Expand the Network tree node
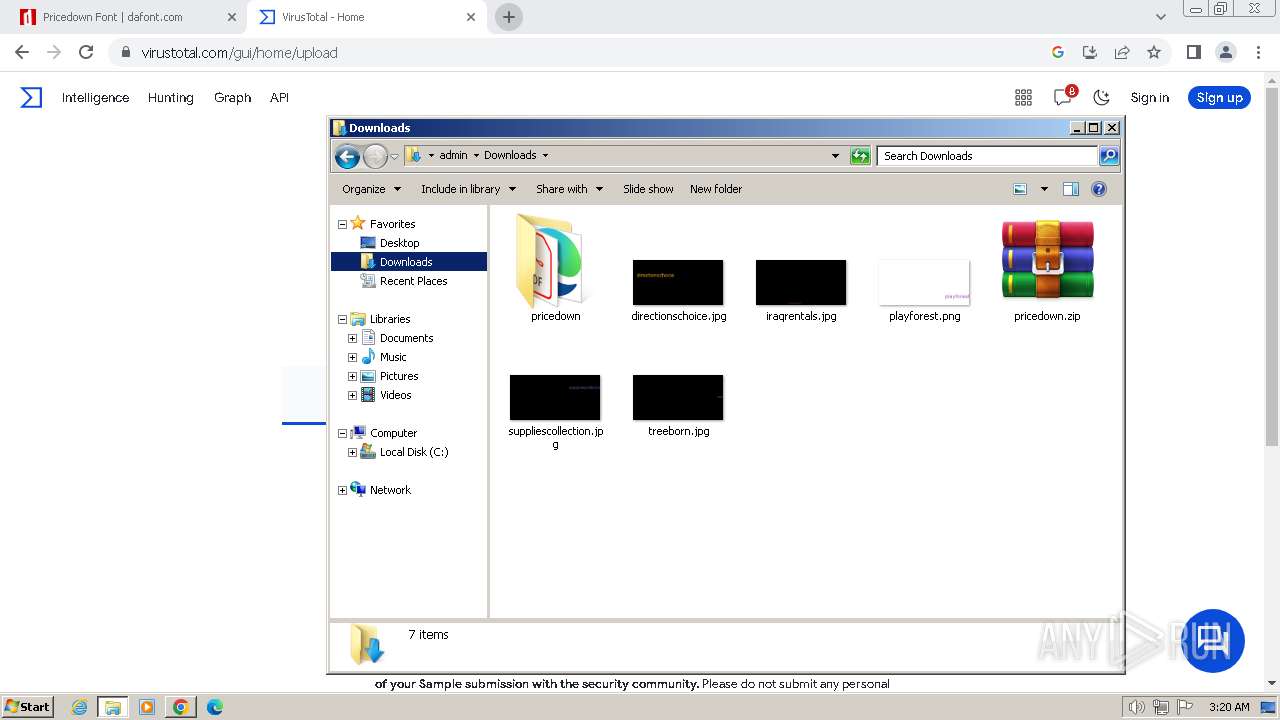The width and height of the screenshot is (1280, 720). pyautogui.click(x=342, y=490)
